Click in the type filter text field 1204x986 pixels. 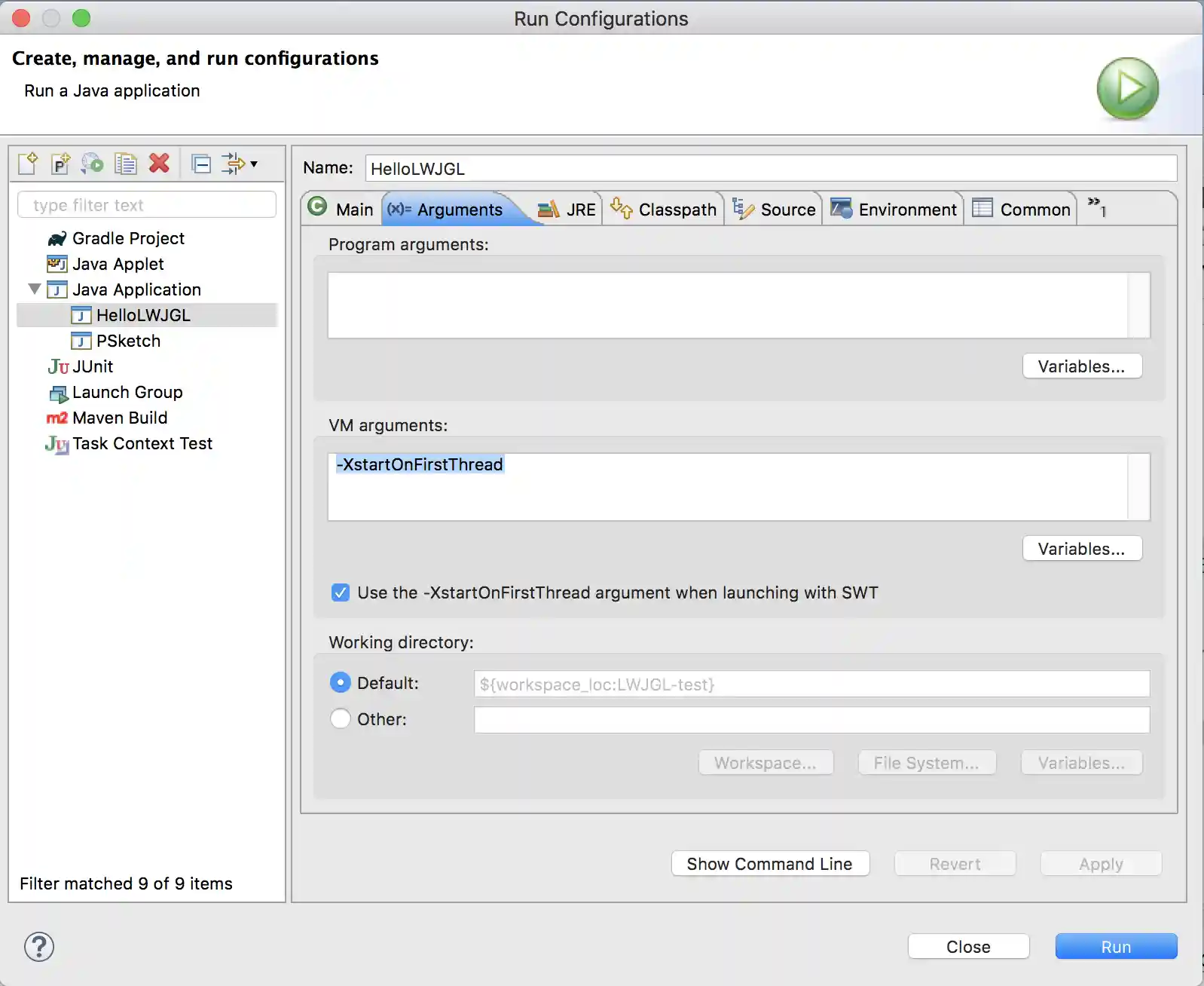tap(147, 205)
